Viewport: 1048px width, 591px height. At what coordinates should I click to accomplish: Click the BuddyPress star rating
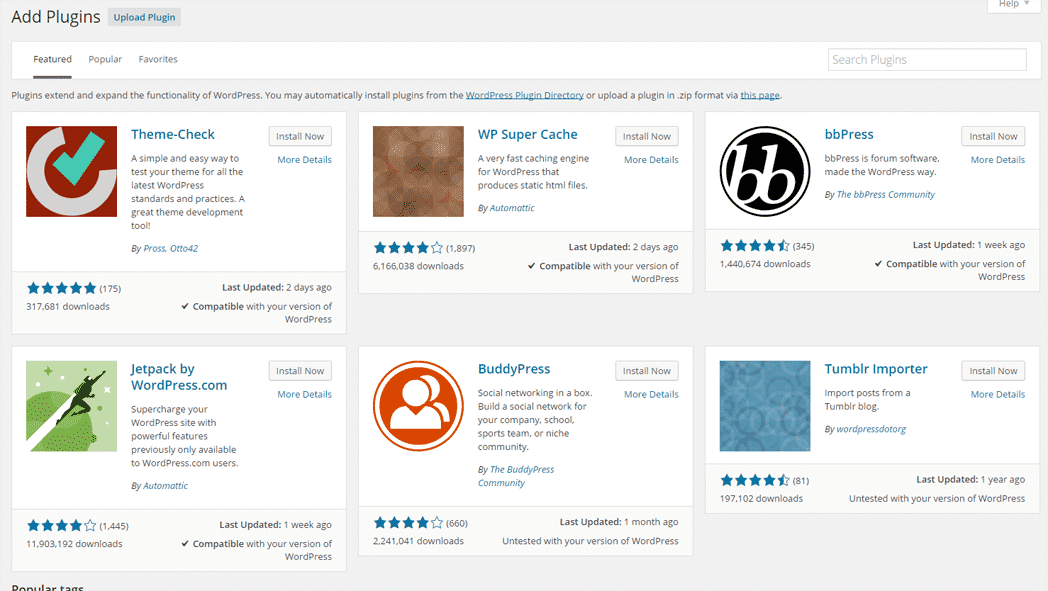408,523
